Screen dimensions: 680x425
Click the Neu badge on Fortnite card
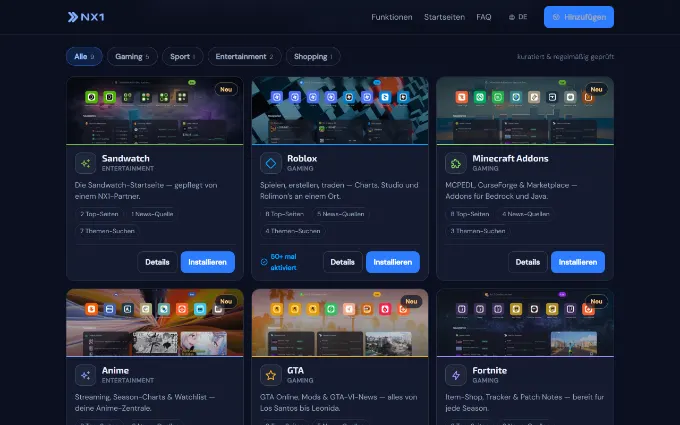[x=596, y=301]
